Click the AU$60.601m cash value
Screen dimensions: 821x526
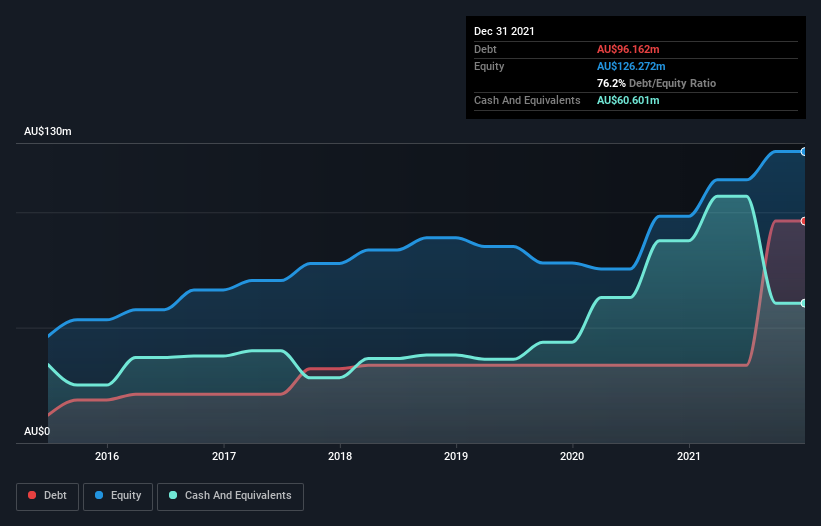(x=628, y=100)
